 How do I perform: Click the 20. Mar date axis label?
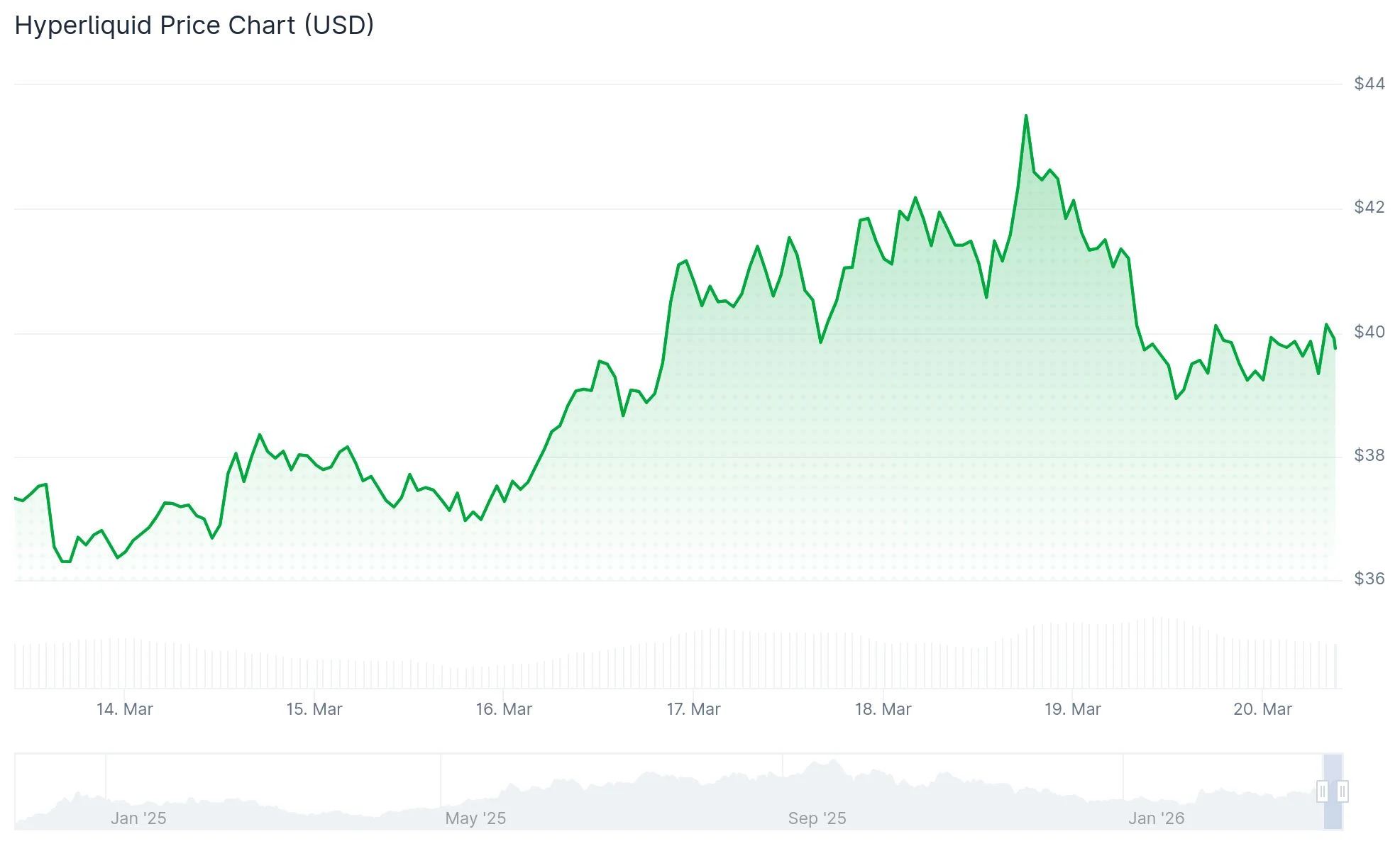pyautogui.click(x=1262, y=709)
